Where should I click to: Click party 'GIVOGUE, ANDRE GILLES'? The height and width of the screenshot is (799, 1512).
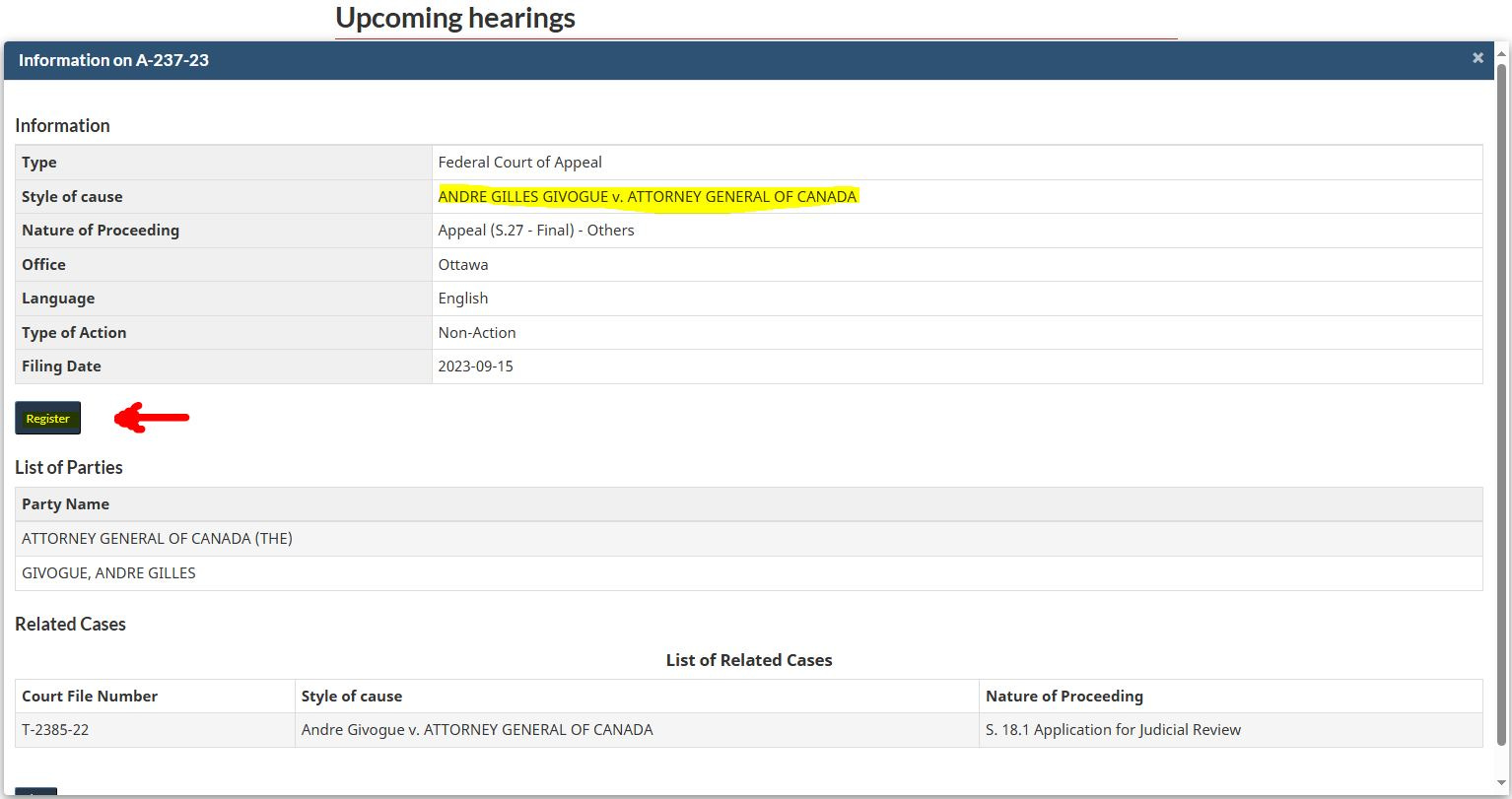[108, 573]
